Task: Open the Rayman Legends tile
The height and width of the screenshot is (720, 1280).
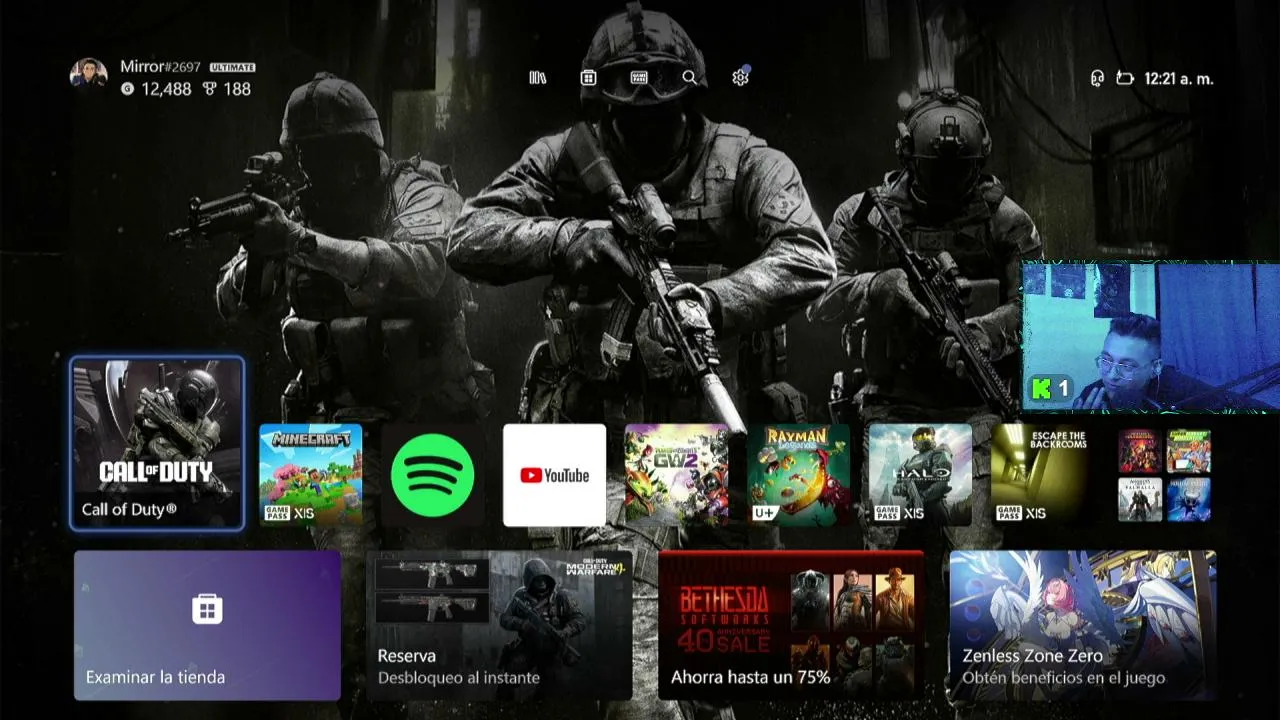Action: (799, 475)
